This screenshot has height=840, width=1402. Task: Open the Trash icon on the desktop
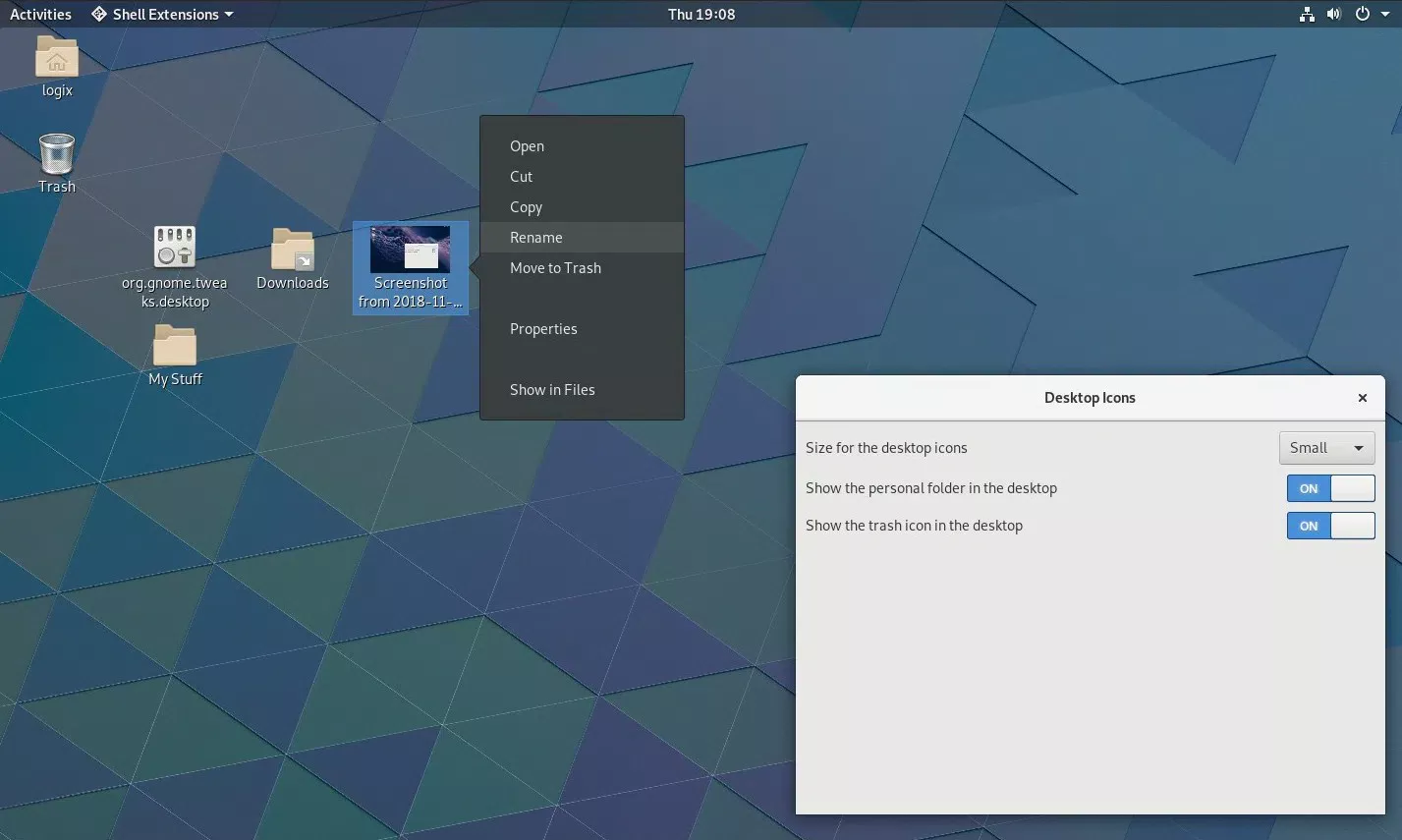point(56,152)
